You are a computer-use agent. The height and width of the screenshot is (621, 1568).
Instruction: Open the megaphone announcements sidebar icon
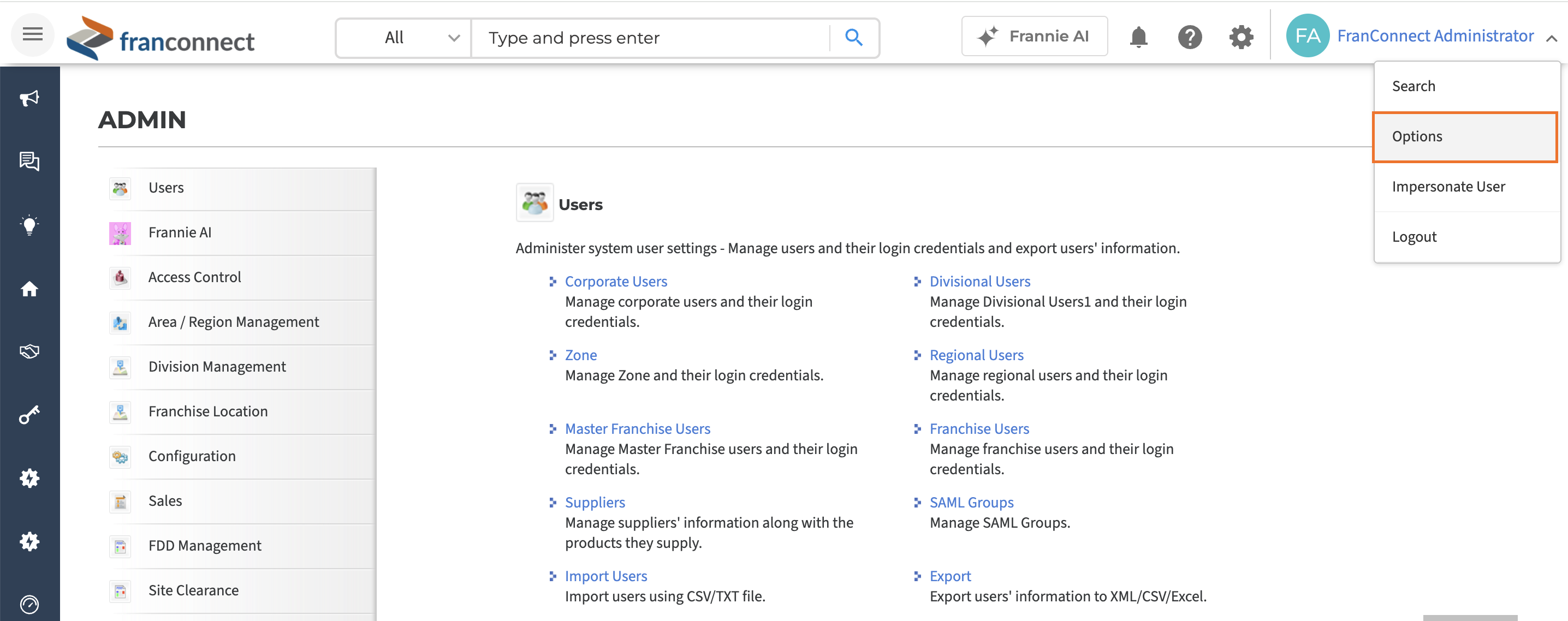(x=29, y=98)
